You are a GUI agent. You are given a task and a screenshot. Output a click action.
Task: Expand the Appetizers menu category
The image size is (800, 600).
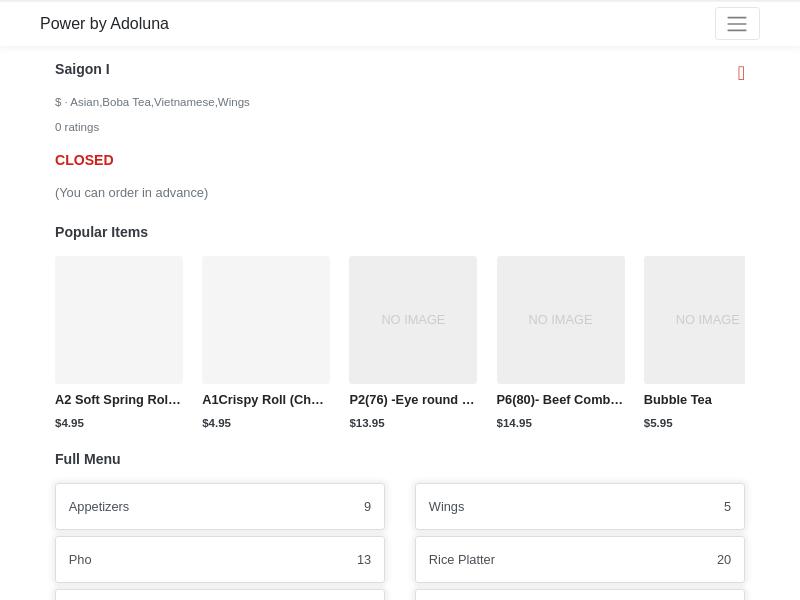click(x=220, y=507)
